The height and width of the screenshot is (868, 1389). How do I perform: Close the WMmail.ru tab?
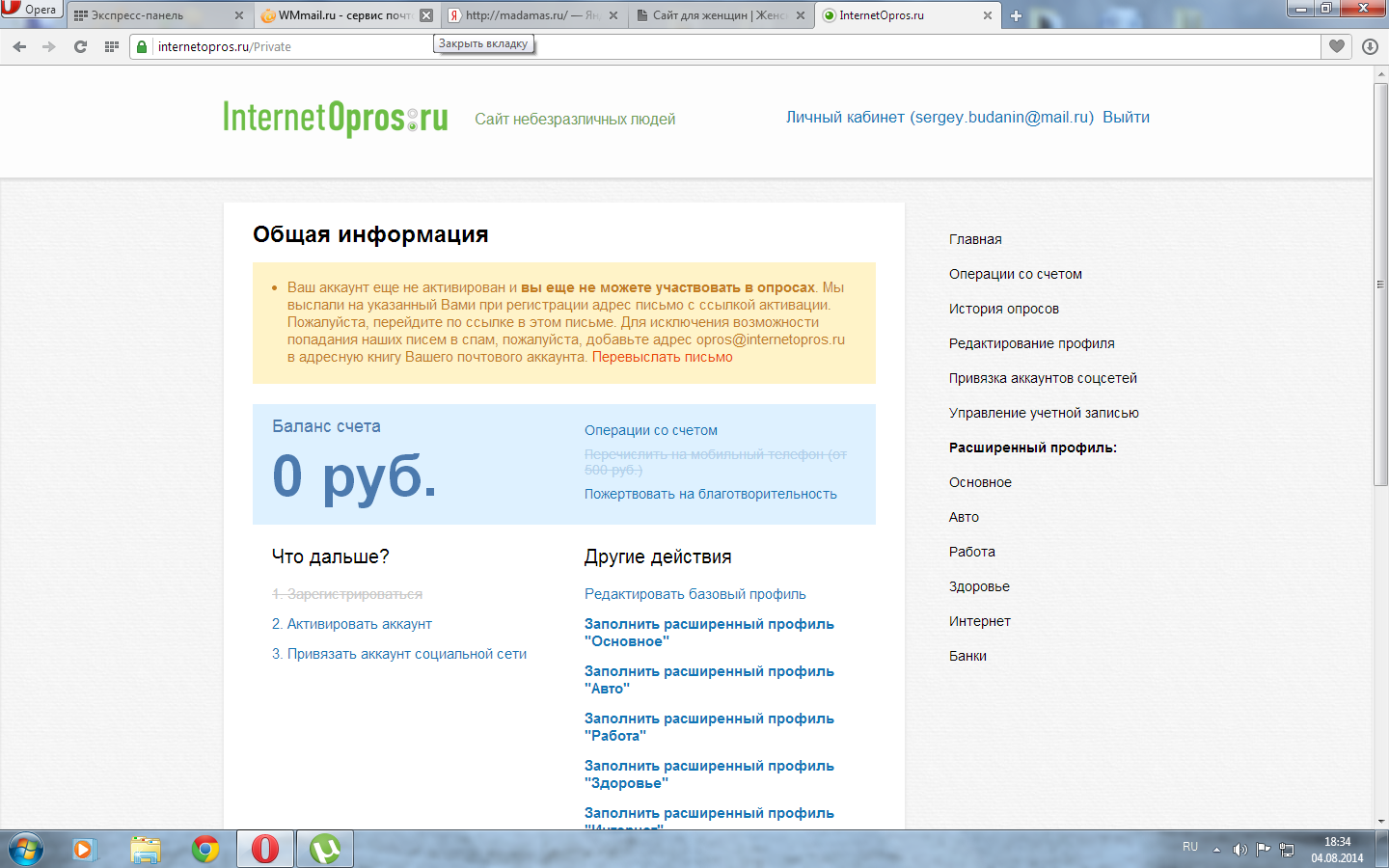click(426, 15)
